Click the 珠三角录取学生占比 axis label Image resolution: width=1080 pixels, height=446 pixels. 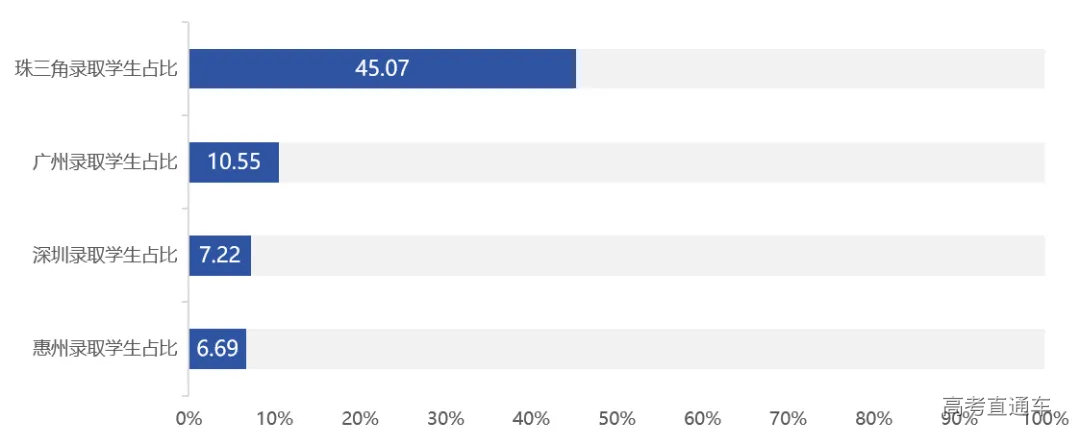pos(96,69)
